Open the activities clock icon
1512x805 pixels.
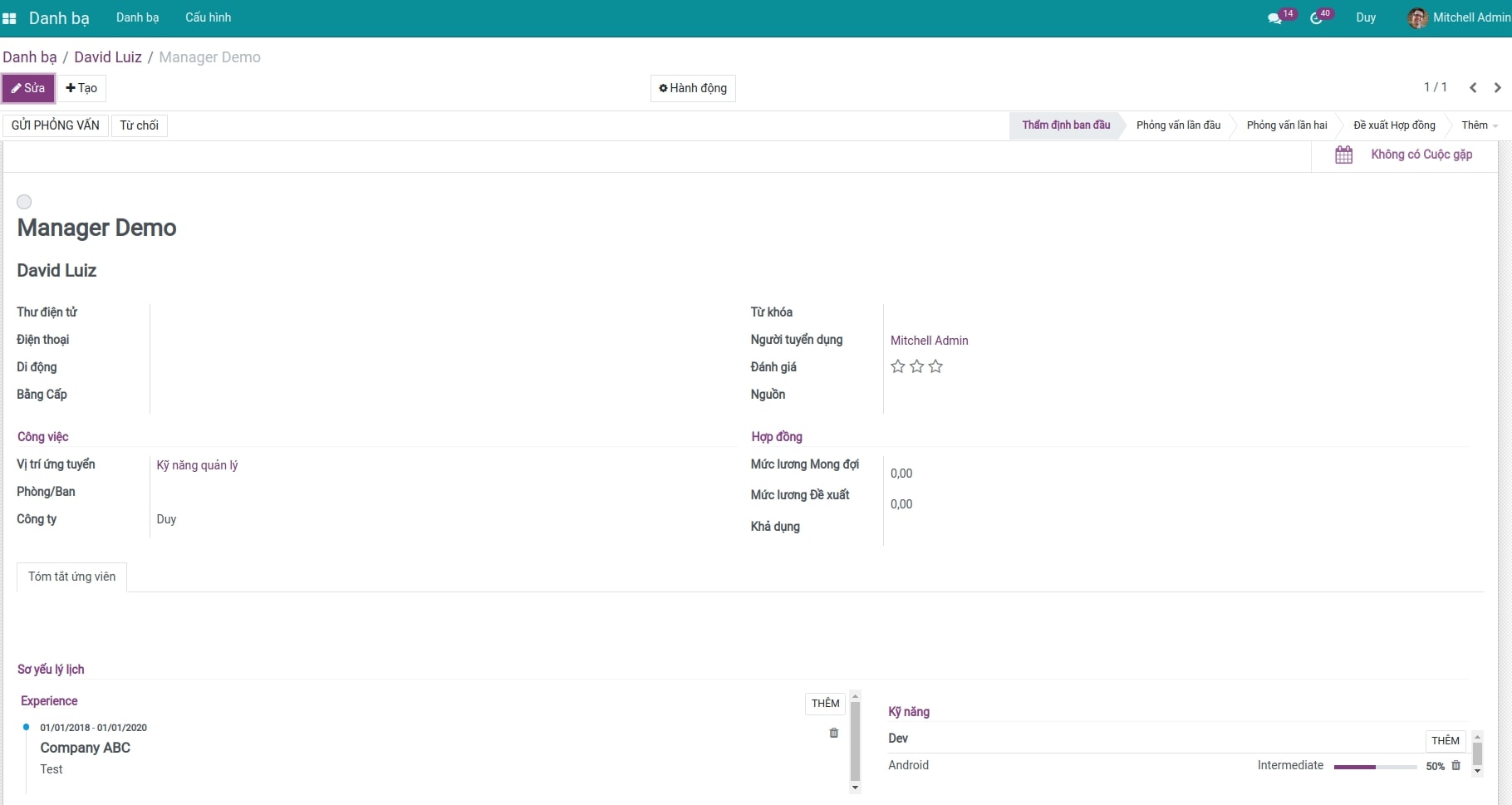(1317, 18)
